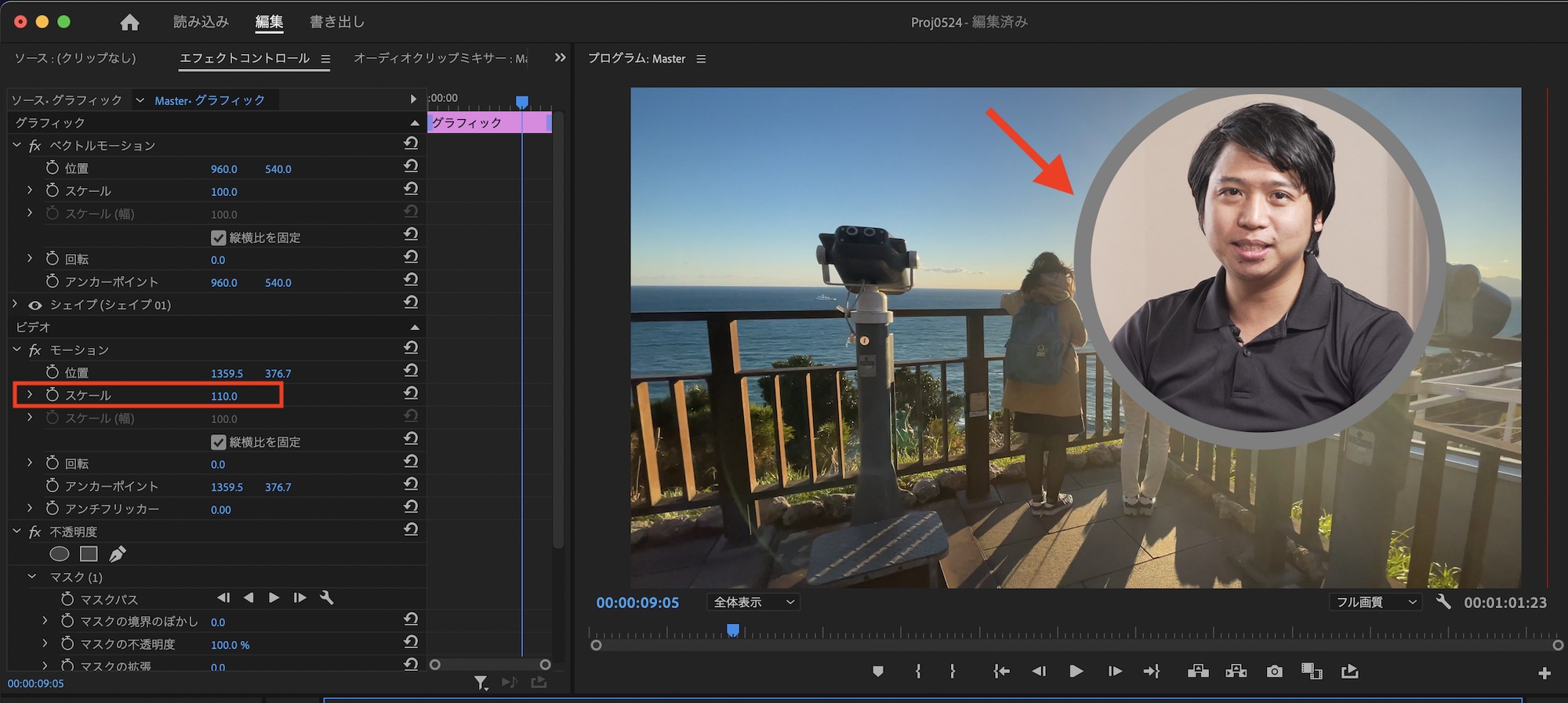This screenshot has height=703, width=1568.
Task: Select the rectangle mask tool under 不透明度
Action: click(x=89, y=554)
